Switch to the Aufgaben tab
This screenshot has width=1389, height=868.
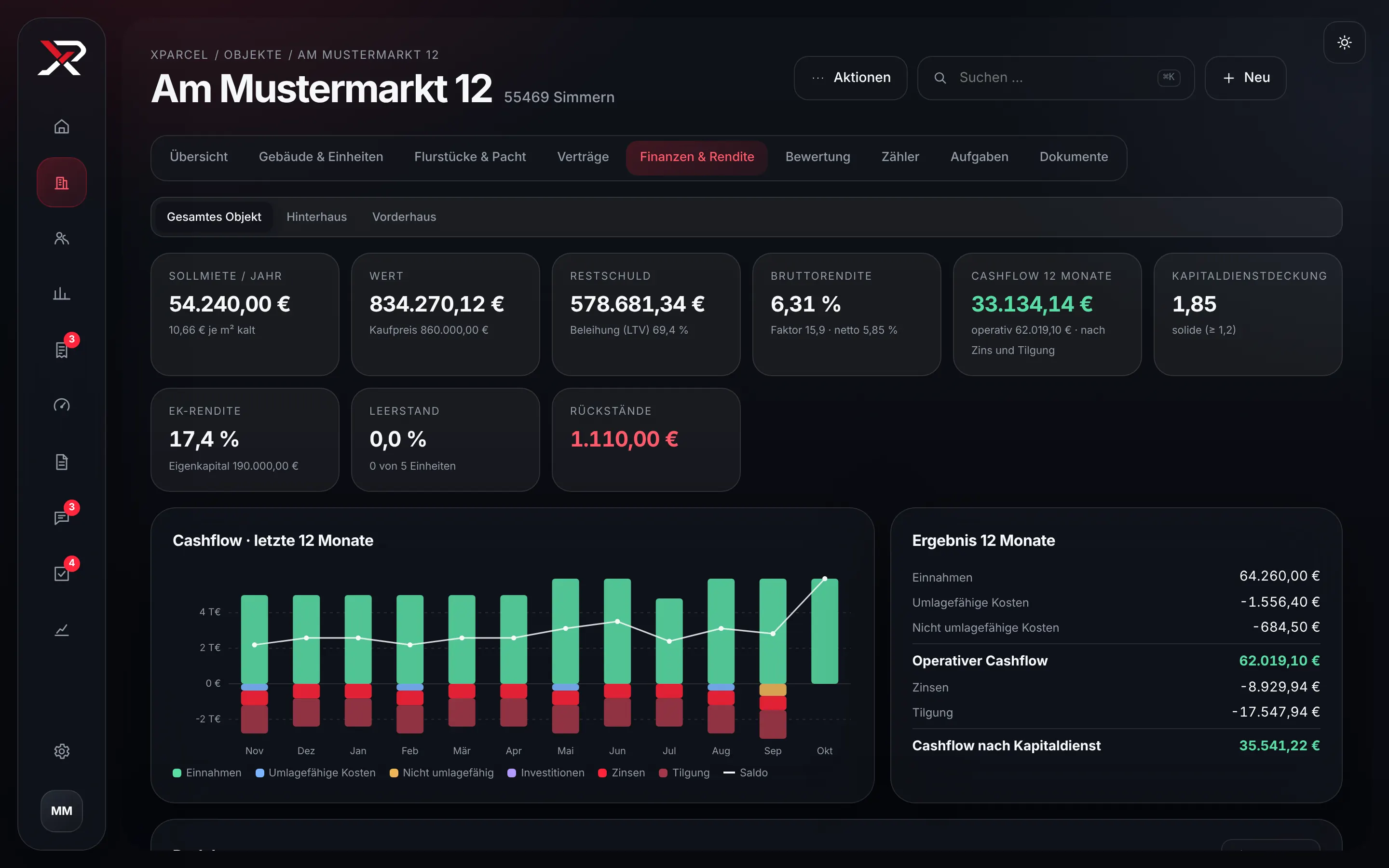point(979,157)
